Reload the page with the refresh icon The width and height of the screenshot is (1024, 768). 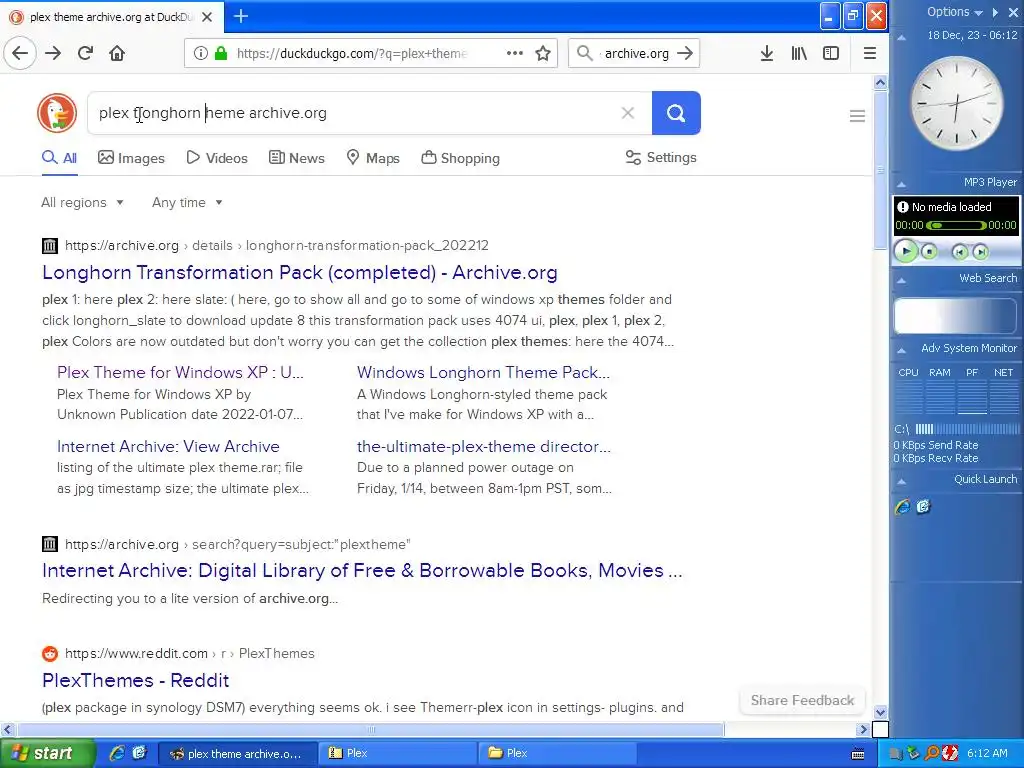tap(85, 53)
